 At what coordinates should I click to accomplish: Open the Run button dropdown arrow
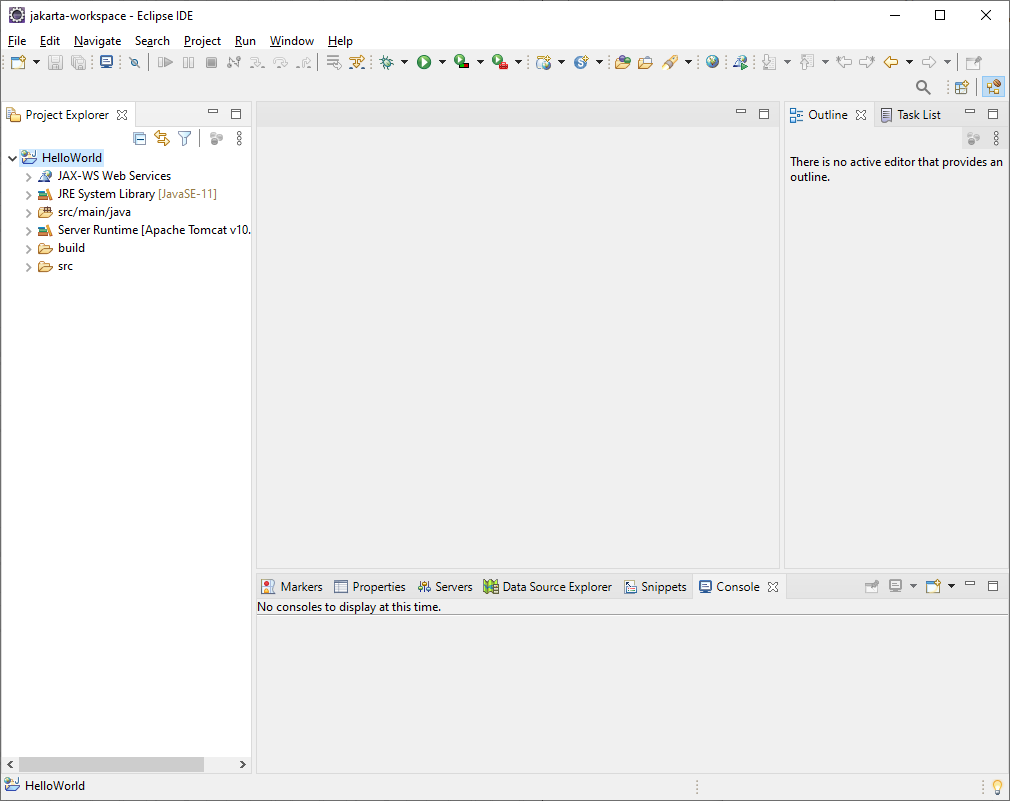click(x=443, y=62)
